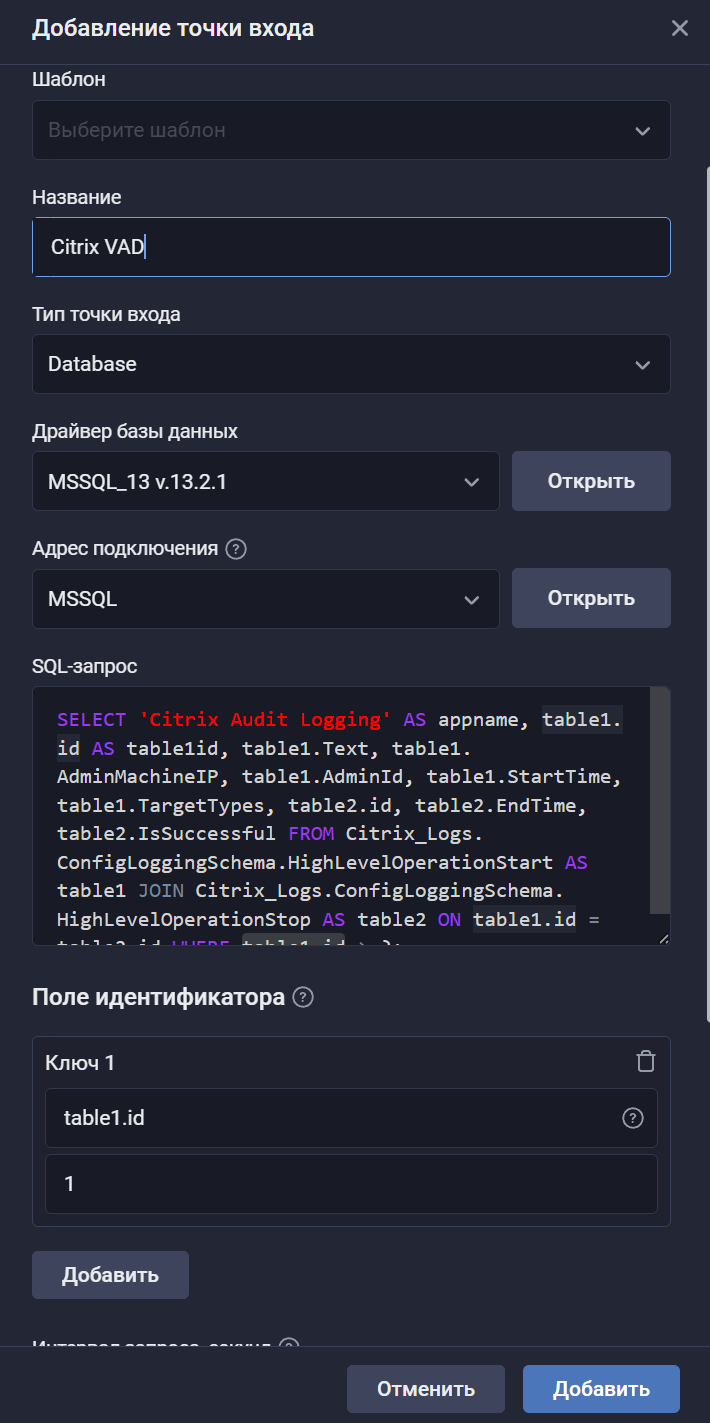Click the SQL editor vertical scrollbar
Screen dimensions: 710x1423
659,800
